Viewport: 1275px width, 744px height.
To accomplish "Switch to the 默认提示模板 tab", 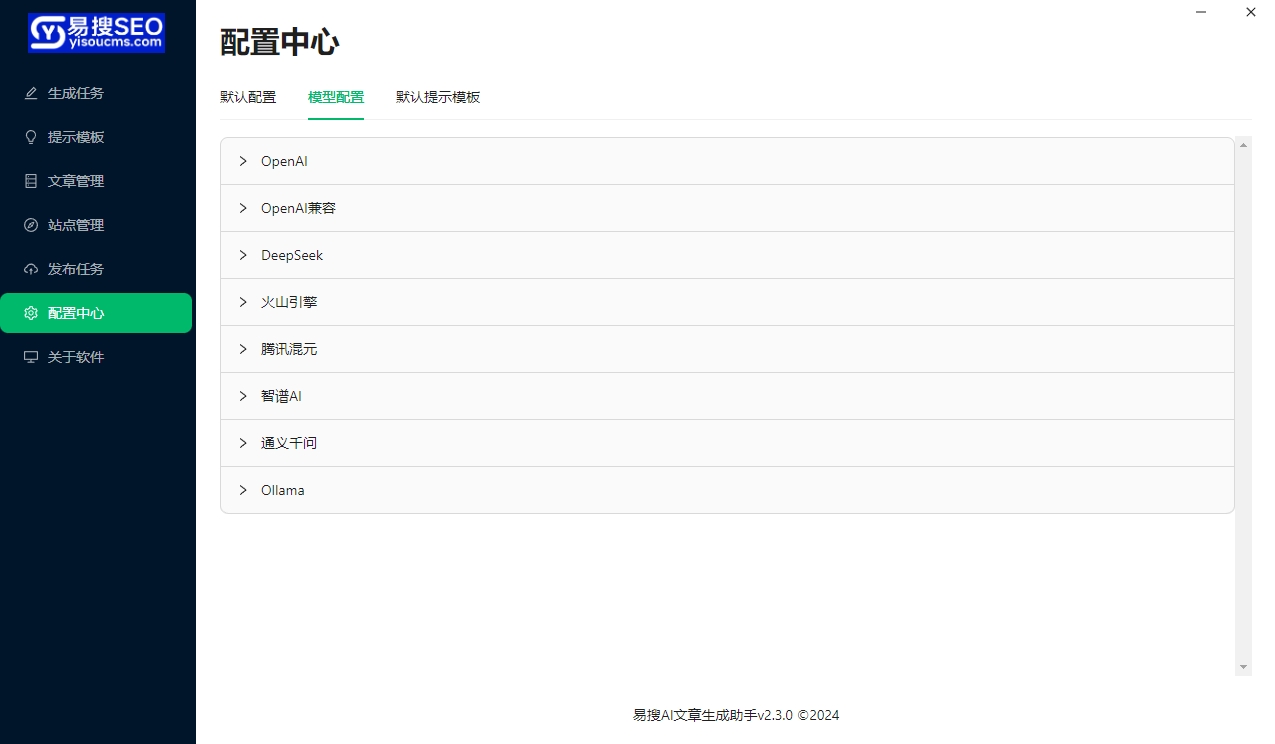I will (x=438, y=97).
